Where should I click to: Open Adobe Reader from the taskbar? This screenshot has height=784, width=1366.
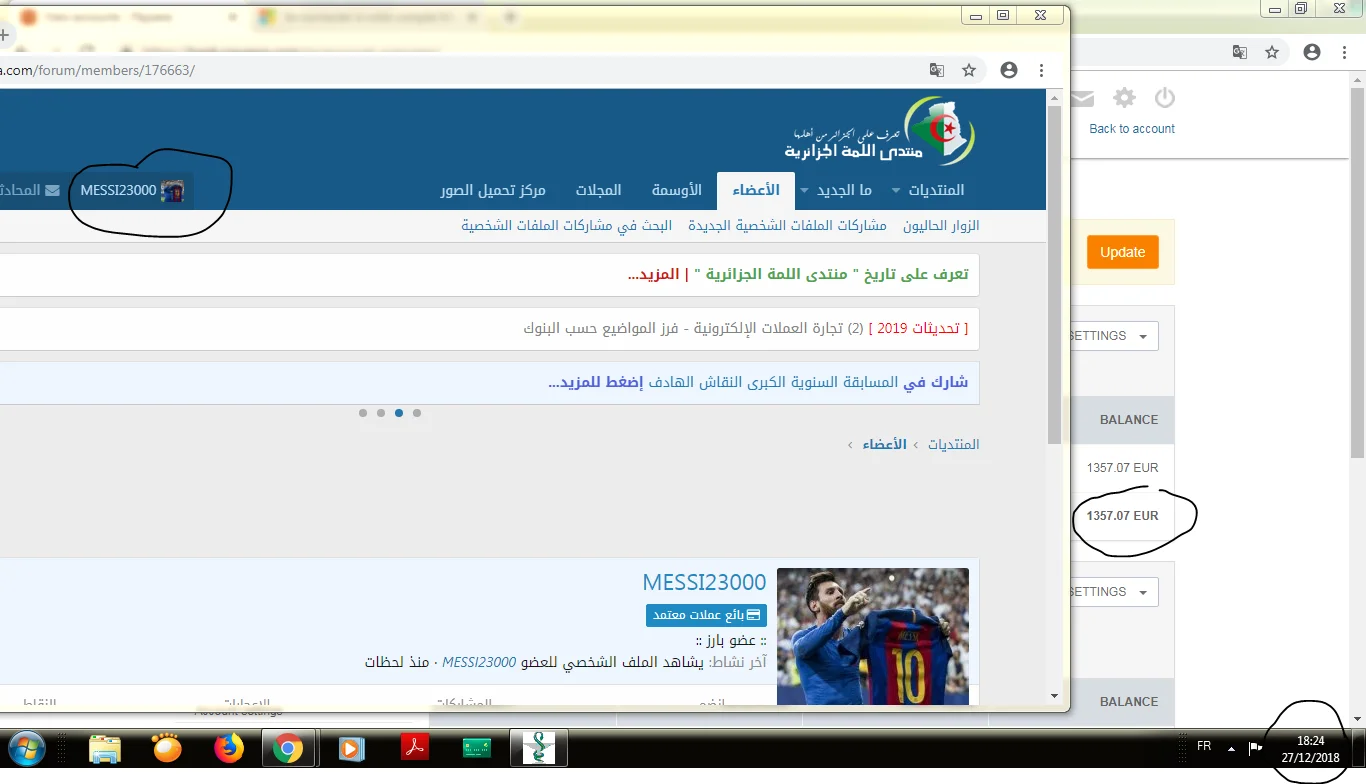click(415, 747)
